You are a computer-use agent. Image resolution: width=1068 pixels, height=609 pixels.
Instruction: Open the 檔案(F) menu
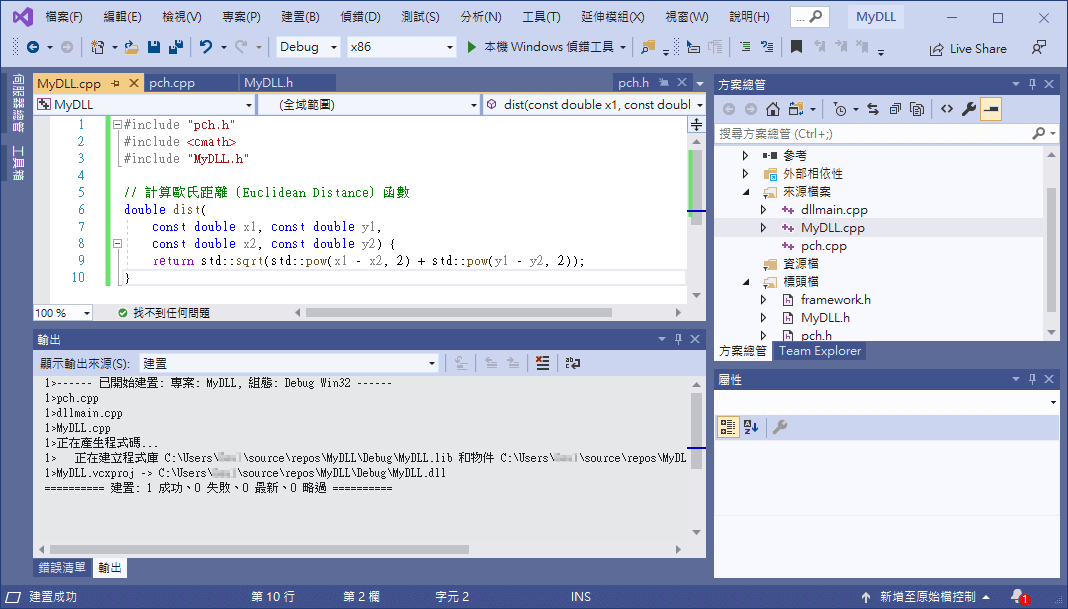click(x=64, y=17)
